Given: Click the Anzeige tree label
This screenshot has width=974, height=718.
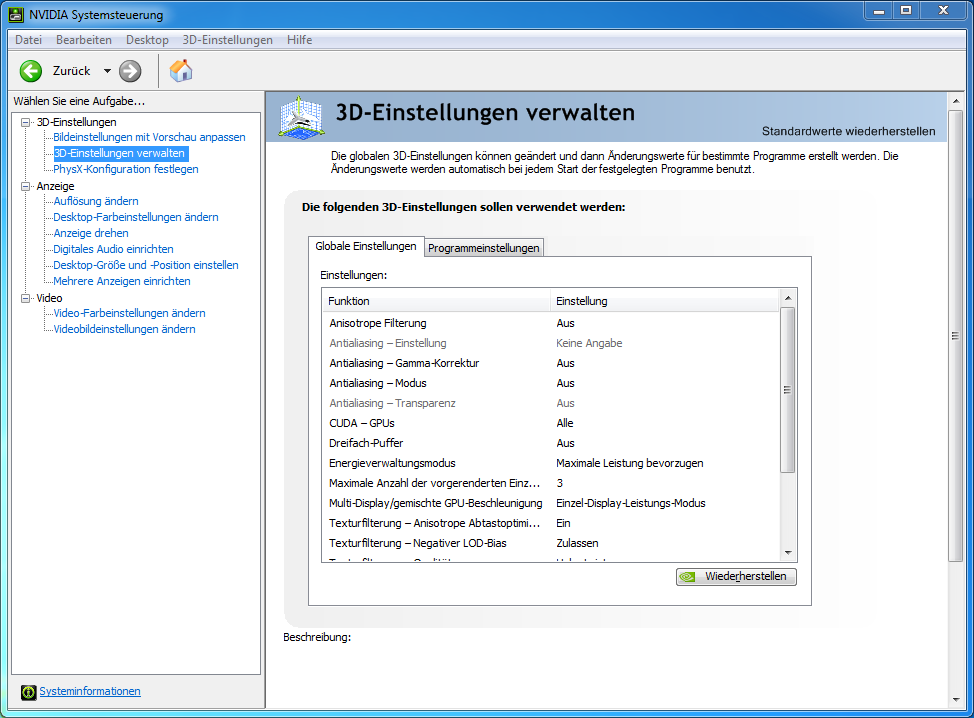Looking at the screenshot, I should 55,186.
